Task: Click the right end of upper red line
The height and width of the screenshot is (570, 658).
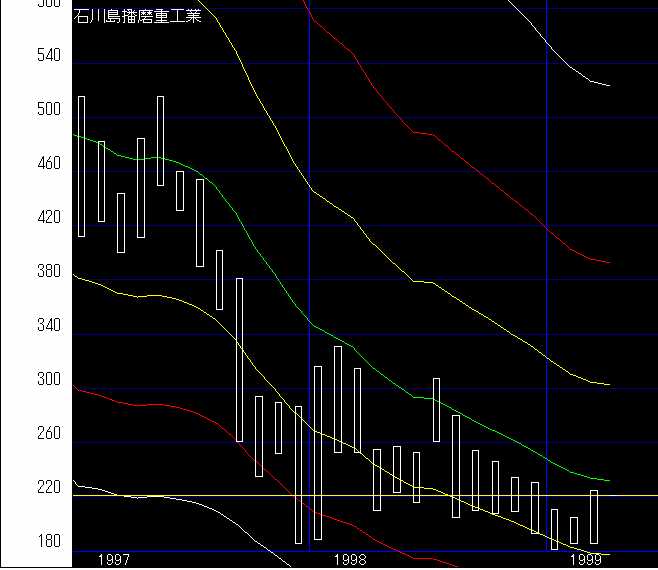Action: click(608, 262)
